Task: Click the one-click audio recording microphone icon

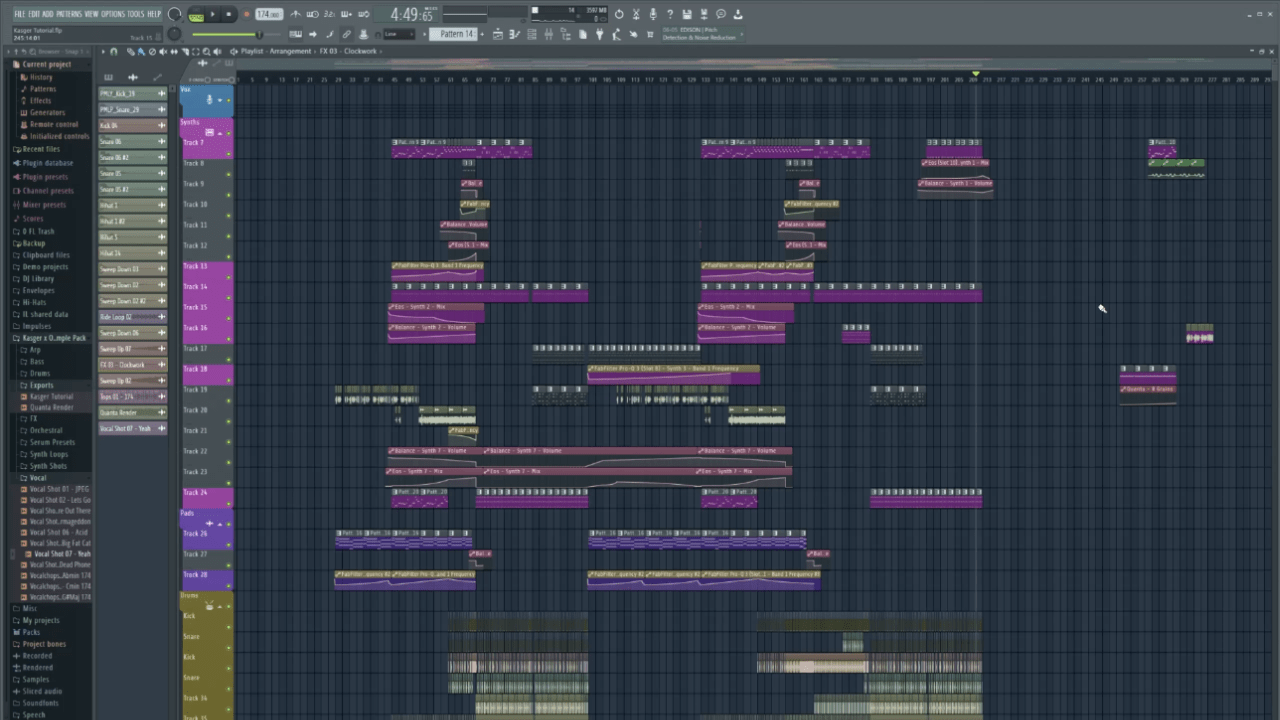Action: click(653, 14)
